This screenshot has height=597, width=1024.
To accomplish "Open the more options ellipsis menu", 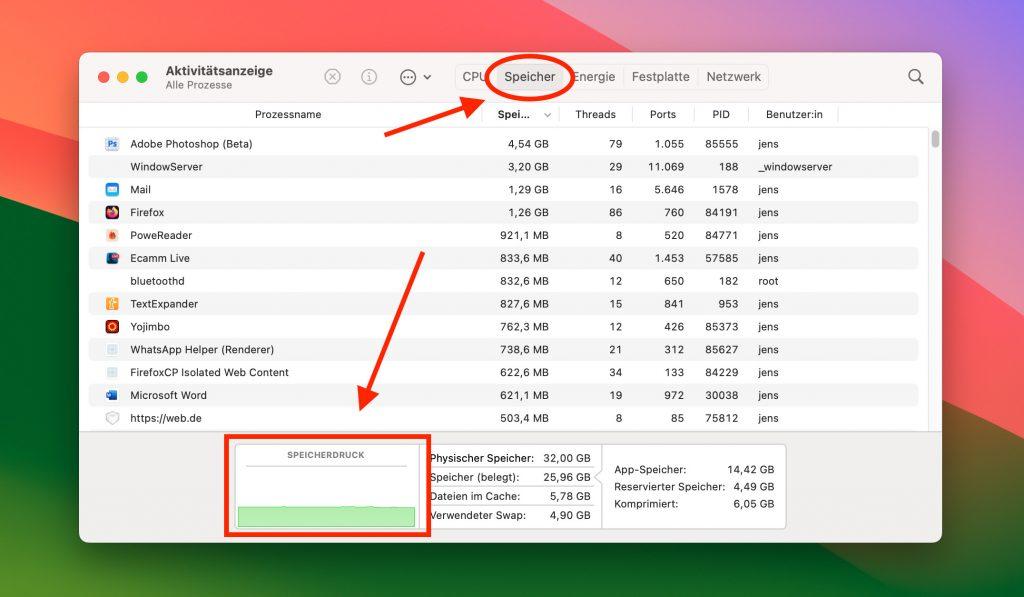I will [408, 77].
